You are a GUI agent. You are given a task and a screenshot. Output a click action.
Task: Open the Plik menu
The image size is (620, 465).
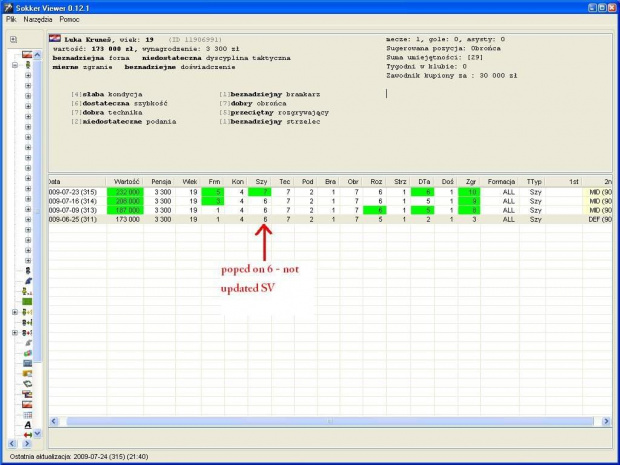11,20
